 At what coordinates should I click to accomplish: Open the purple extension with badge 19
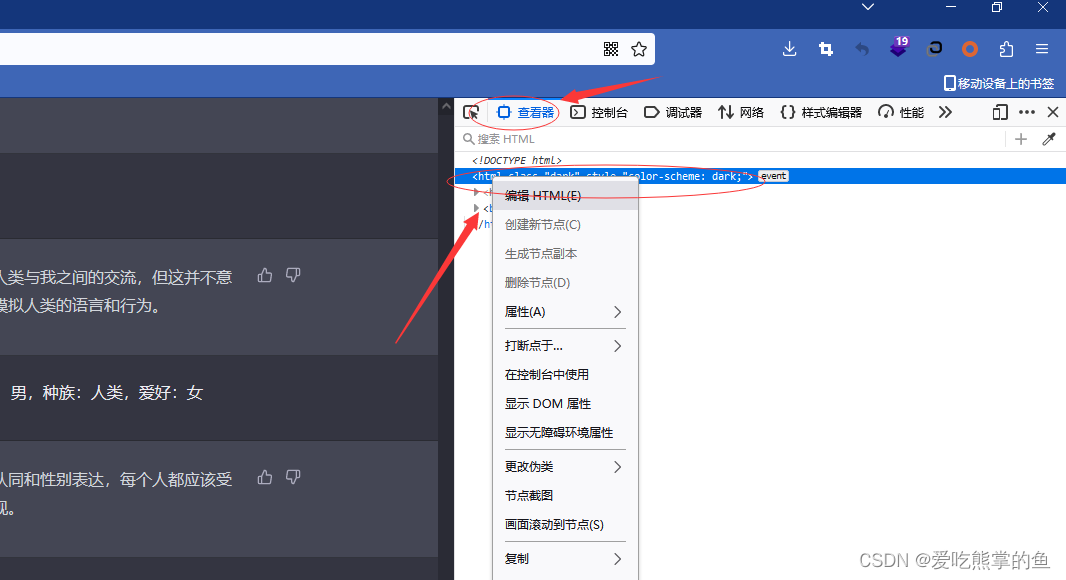[x=899, y=47]
